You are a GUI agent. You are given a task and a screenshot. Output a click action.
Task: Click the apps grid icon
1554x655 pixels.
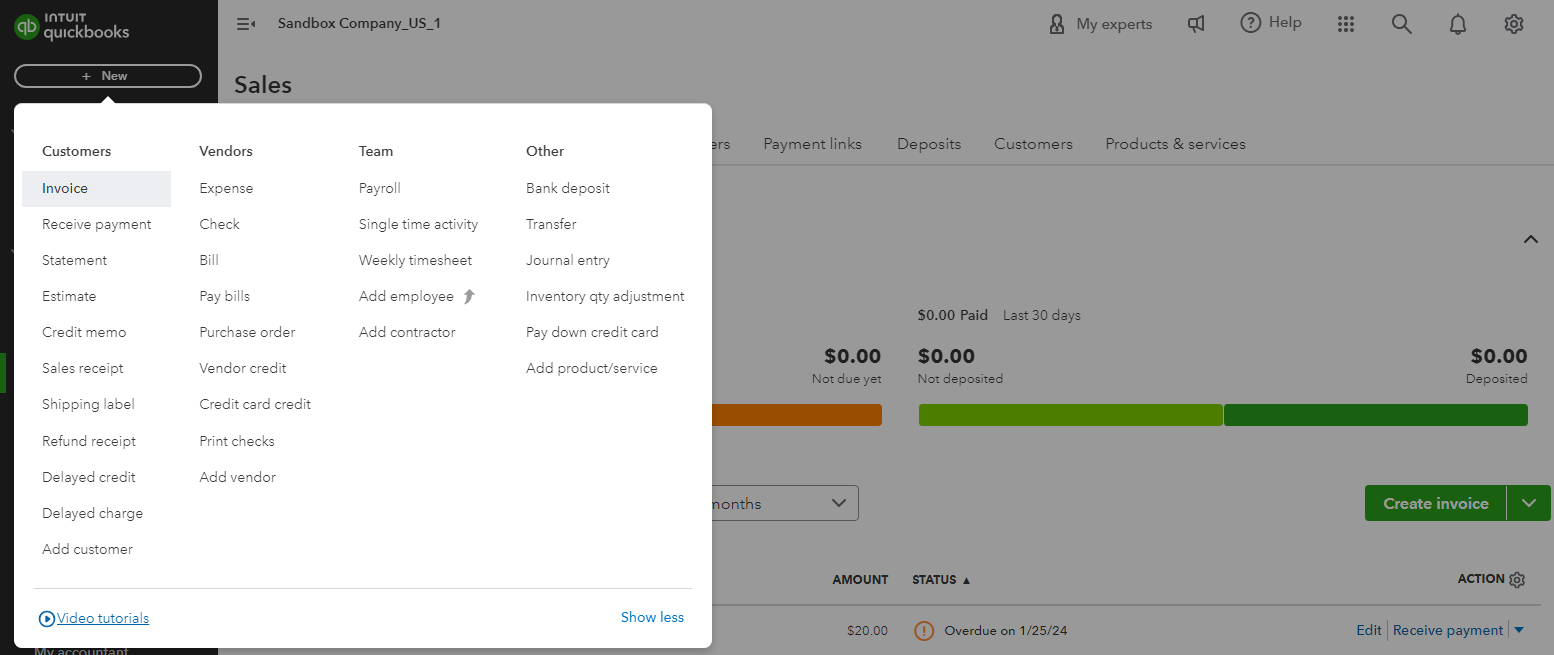pyautogui.click(x=1346, y=23)
